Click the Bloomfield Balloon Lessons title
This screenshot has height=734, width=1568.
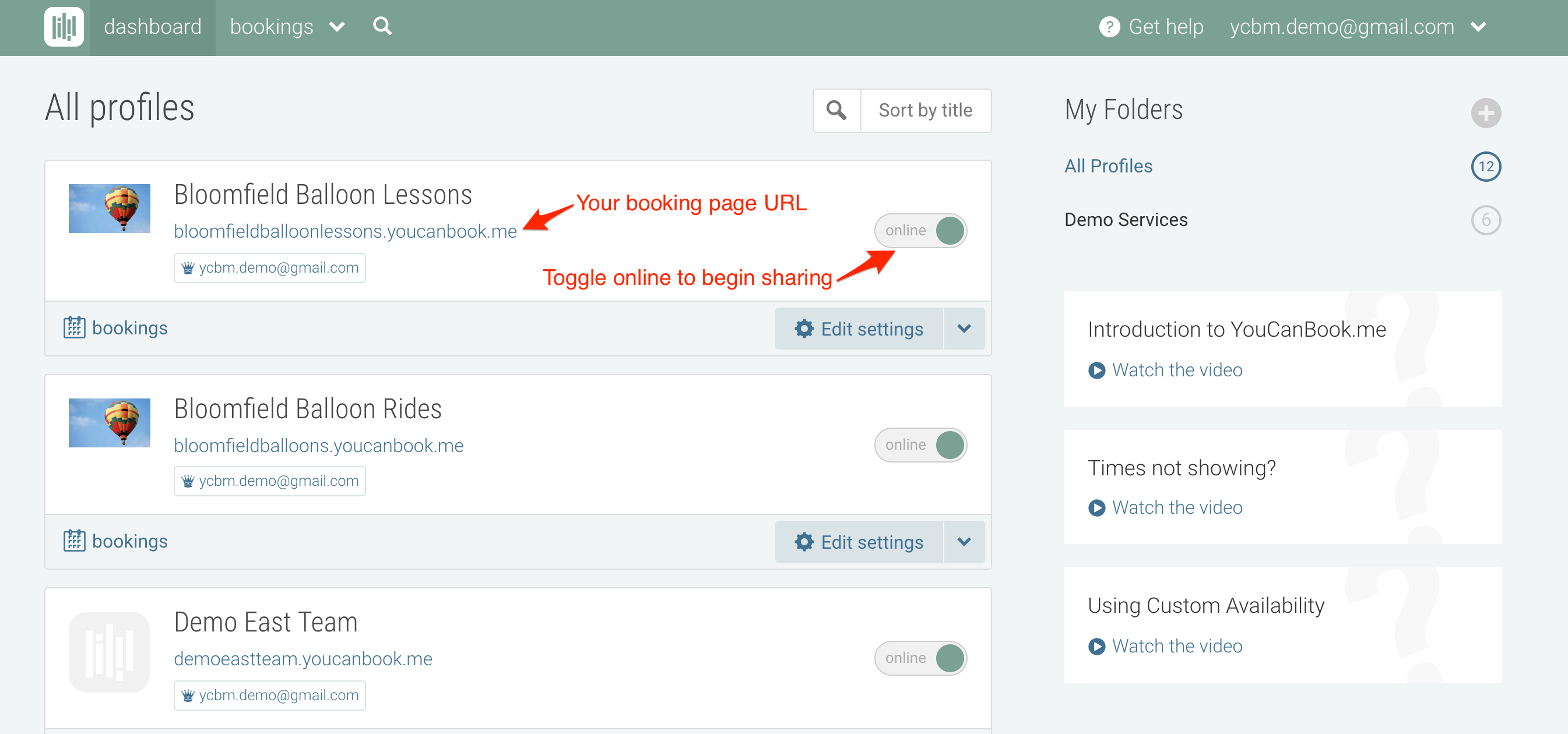[x=322, y=195]
